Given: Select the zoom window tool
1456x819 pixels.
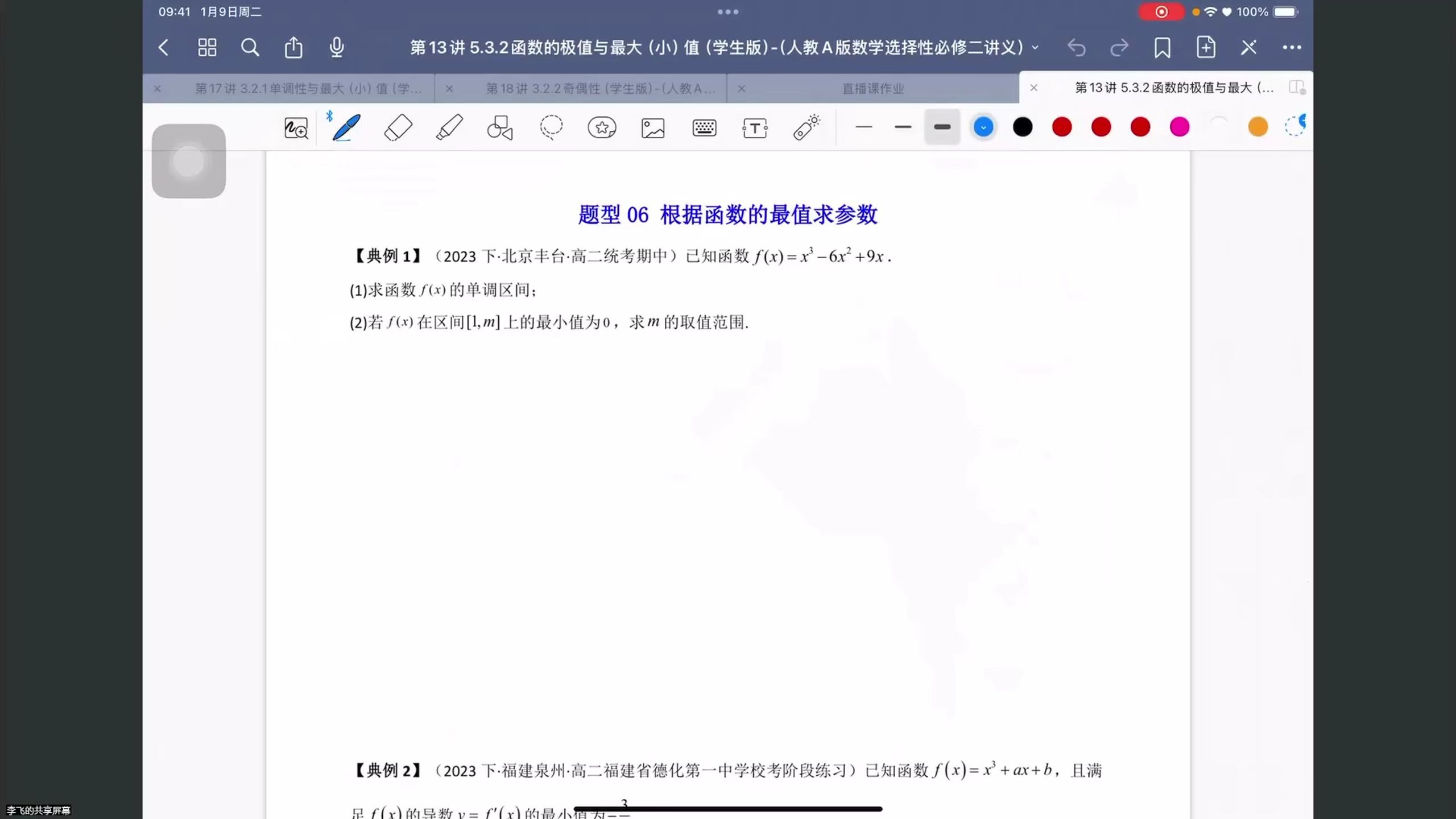Looking at the screenshot, I should tap(296, 128).
